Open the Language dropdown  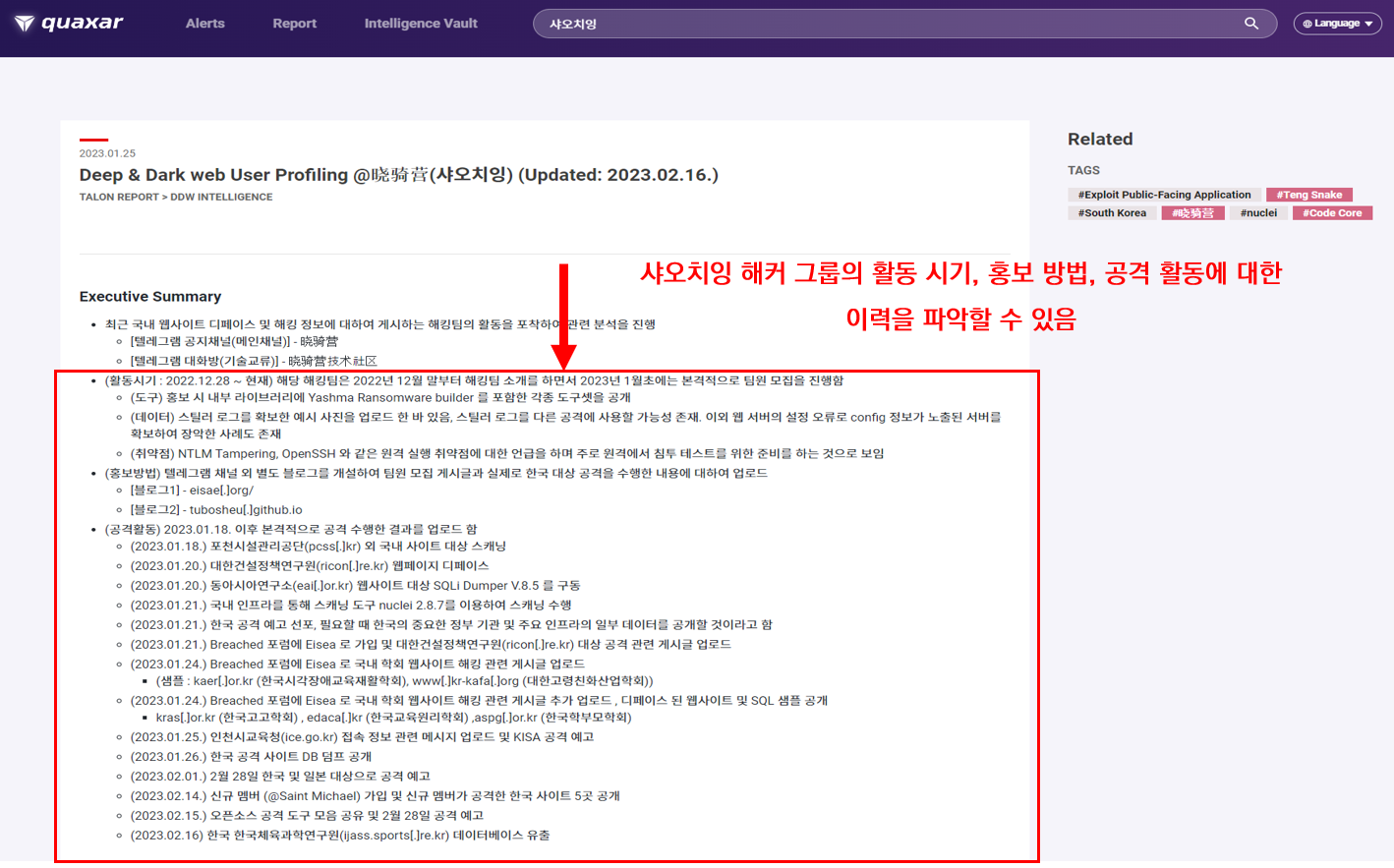point(1337,24)
